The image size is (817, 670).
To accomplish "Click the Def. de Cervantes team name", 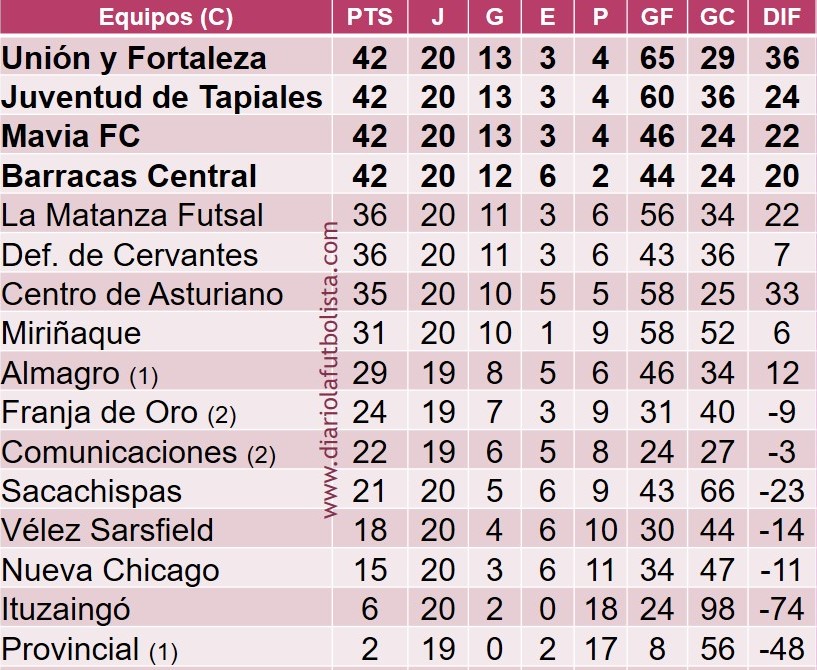I will pyautogui.click(x=130, y=255).
